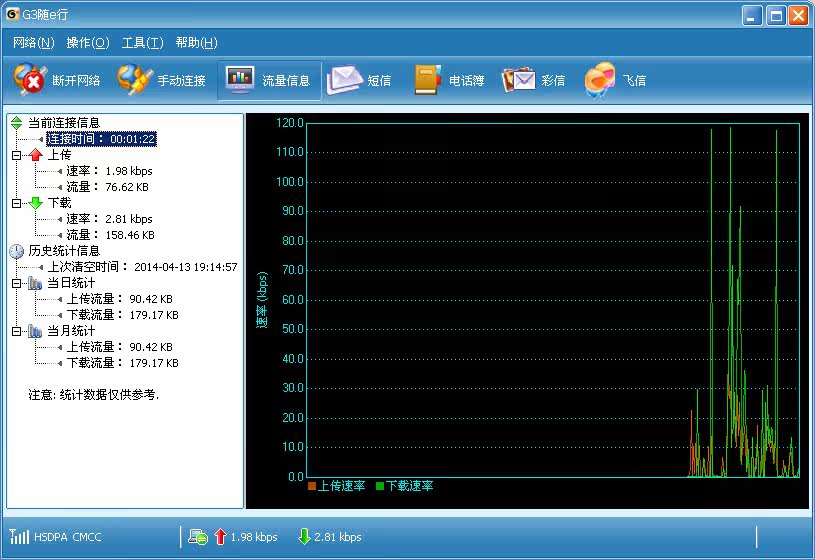815x560 pixels.
Task: Open the Network (网络) menu
Action: point(33,43)
